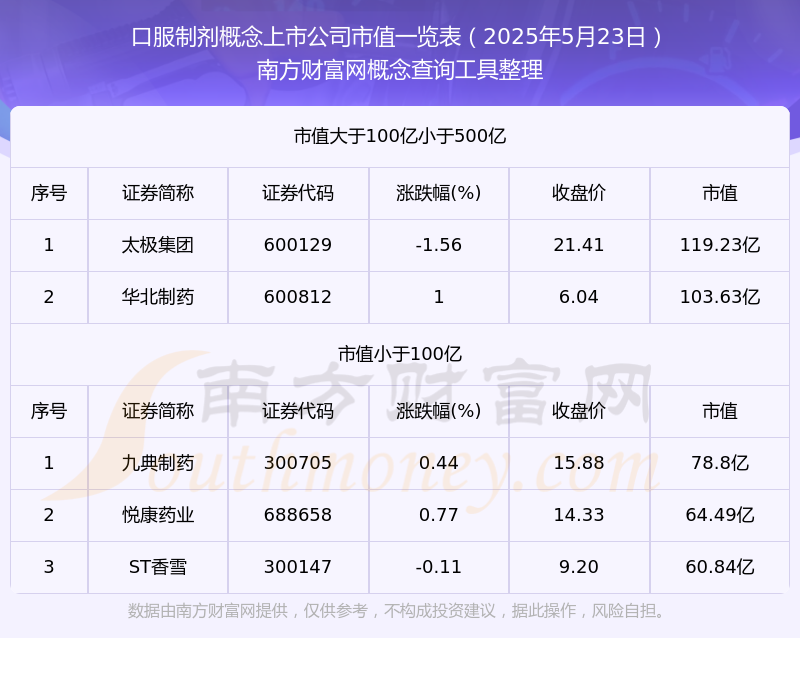Select the stock code 300705
The image size is (800, 688).
click(x=298, y=463)
